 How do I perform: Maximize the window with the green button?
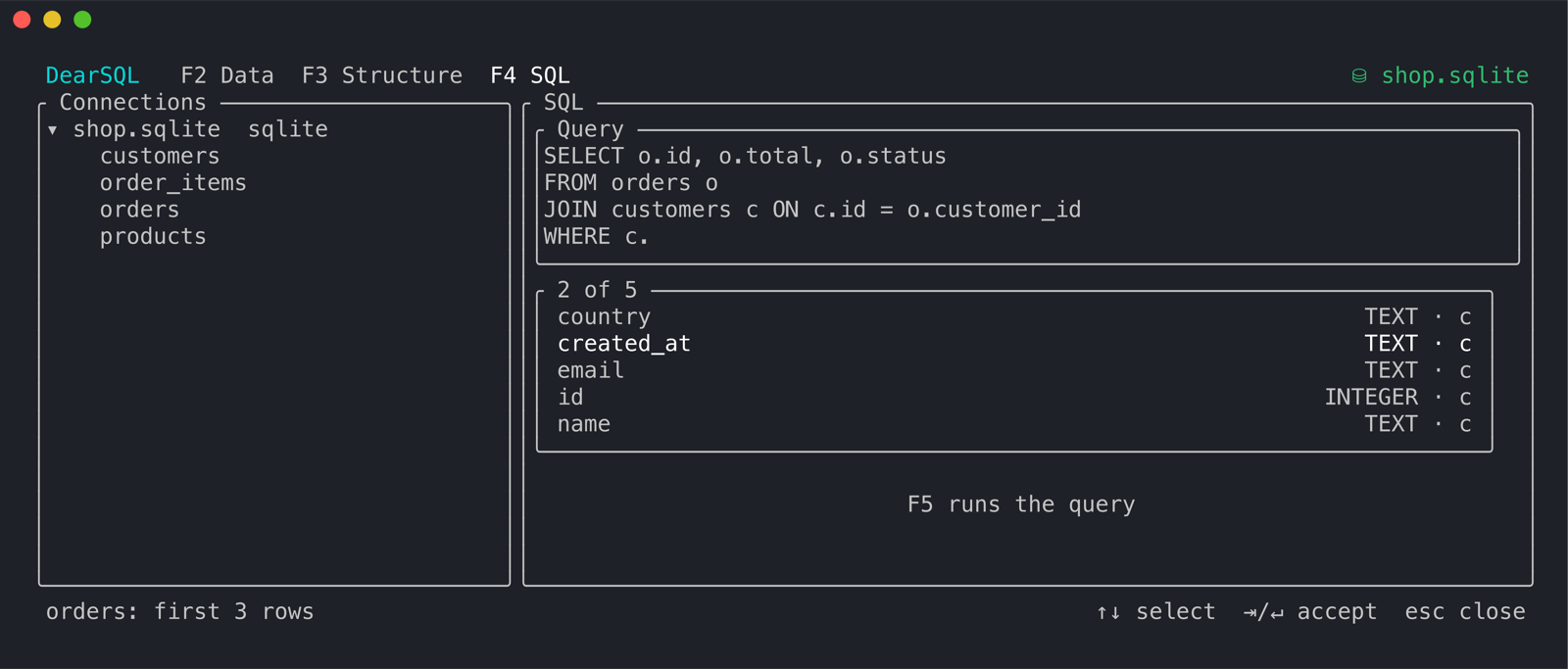[x=82, y=20]
